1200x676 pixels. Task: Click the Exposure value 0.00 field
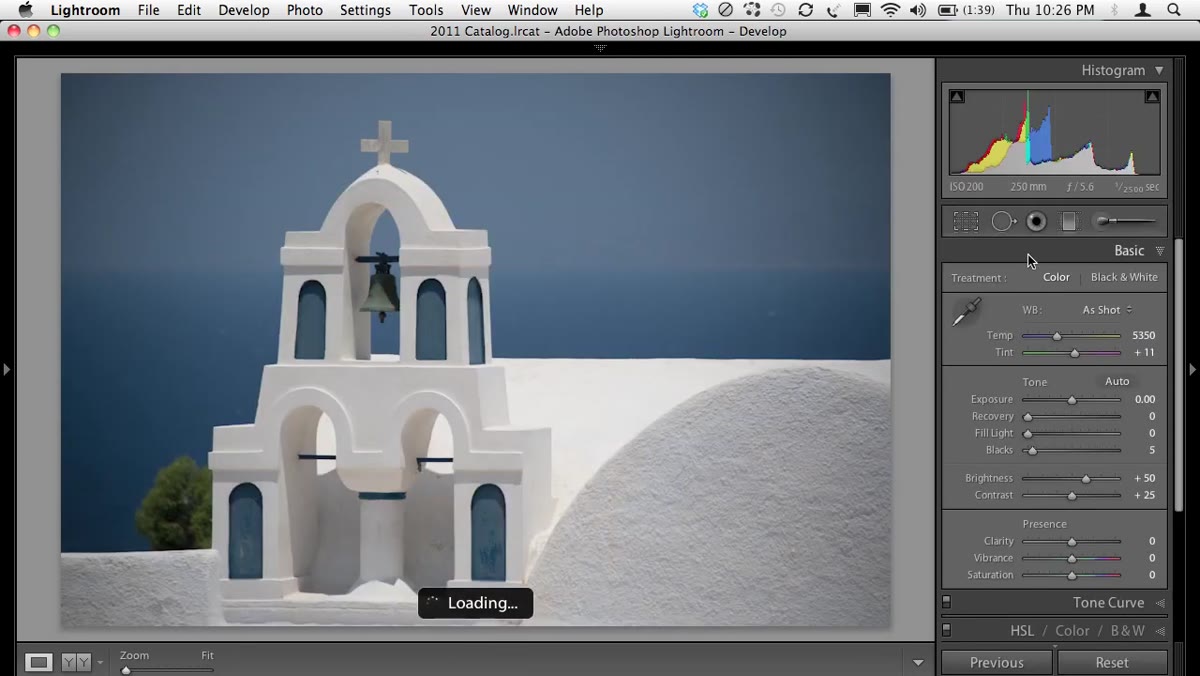click(x=1145, y=399)
